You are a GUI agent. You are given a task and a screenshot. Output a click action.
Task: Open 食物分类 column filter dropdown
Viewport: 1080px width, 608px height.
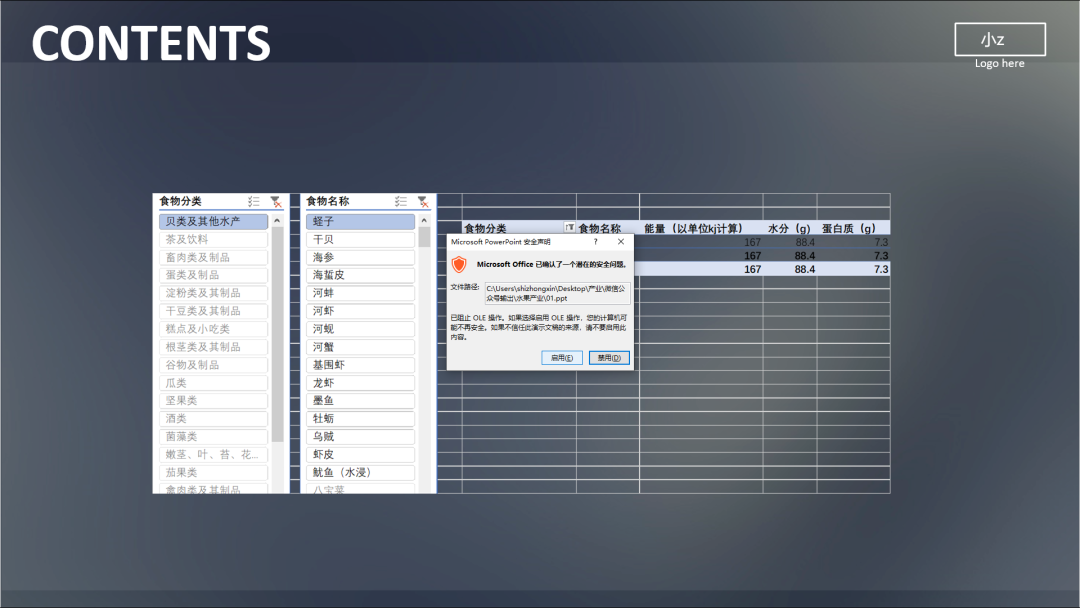569,228
